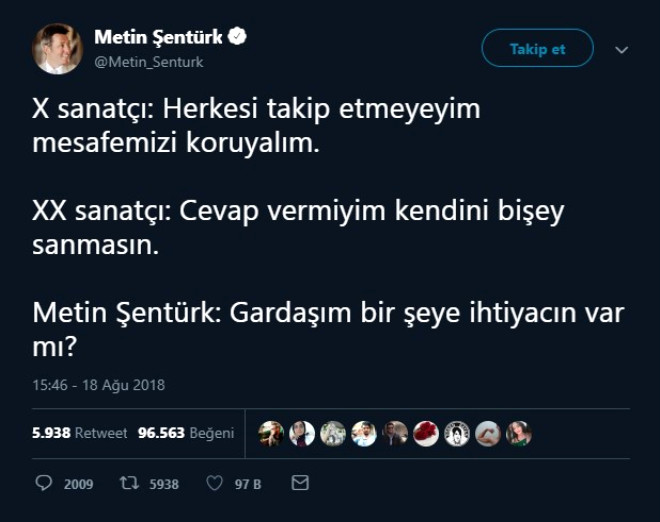
Task: Click the 97 B like count
Action: [x=248, y=484]
